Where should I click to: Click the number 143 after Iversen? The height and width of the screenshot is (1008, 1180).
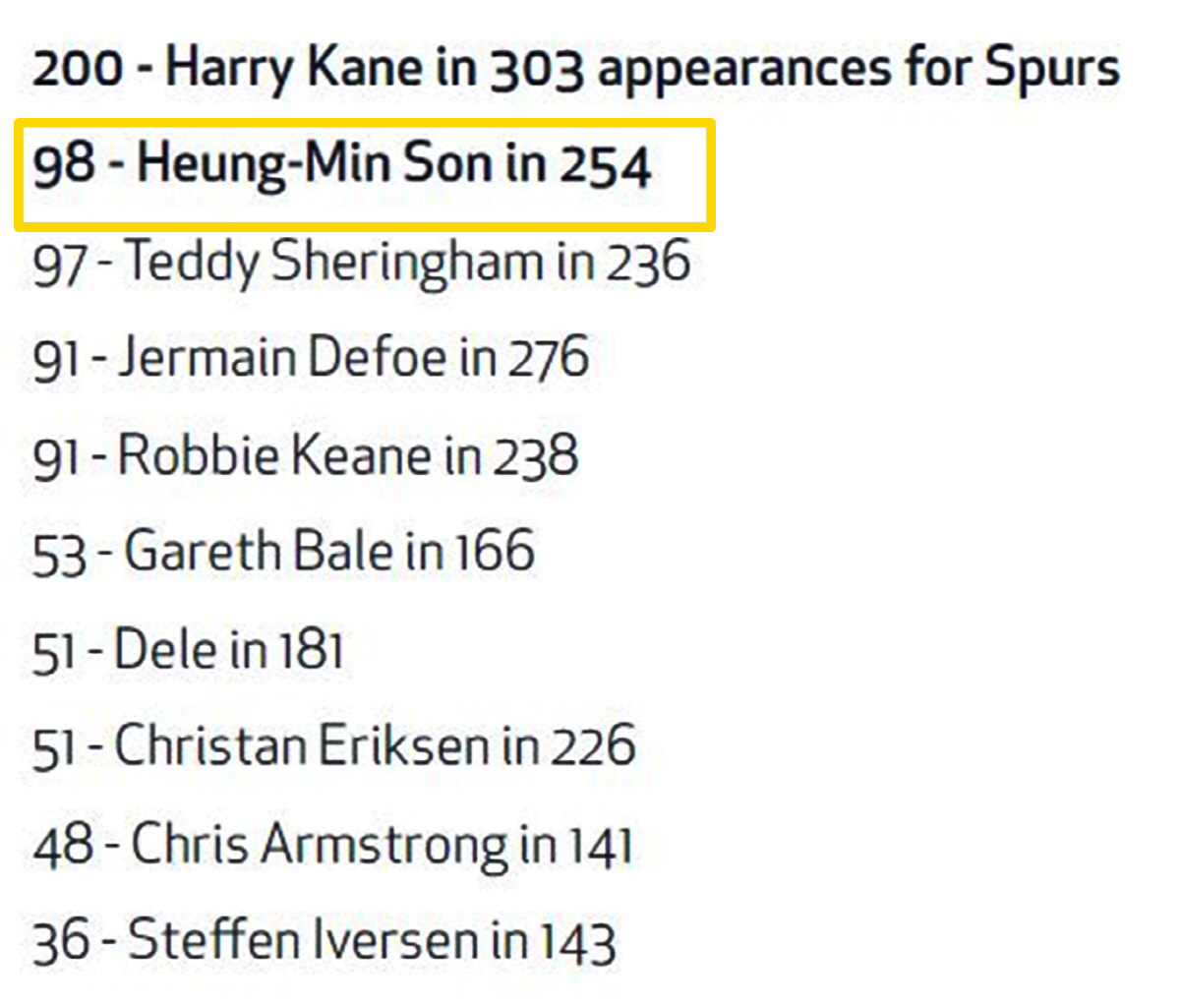576,941
